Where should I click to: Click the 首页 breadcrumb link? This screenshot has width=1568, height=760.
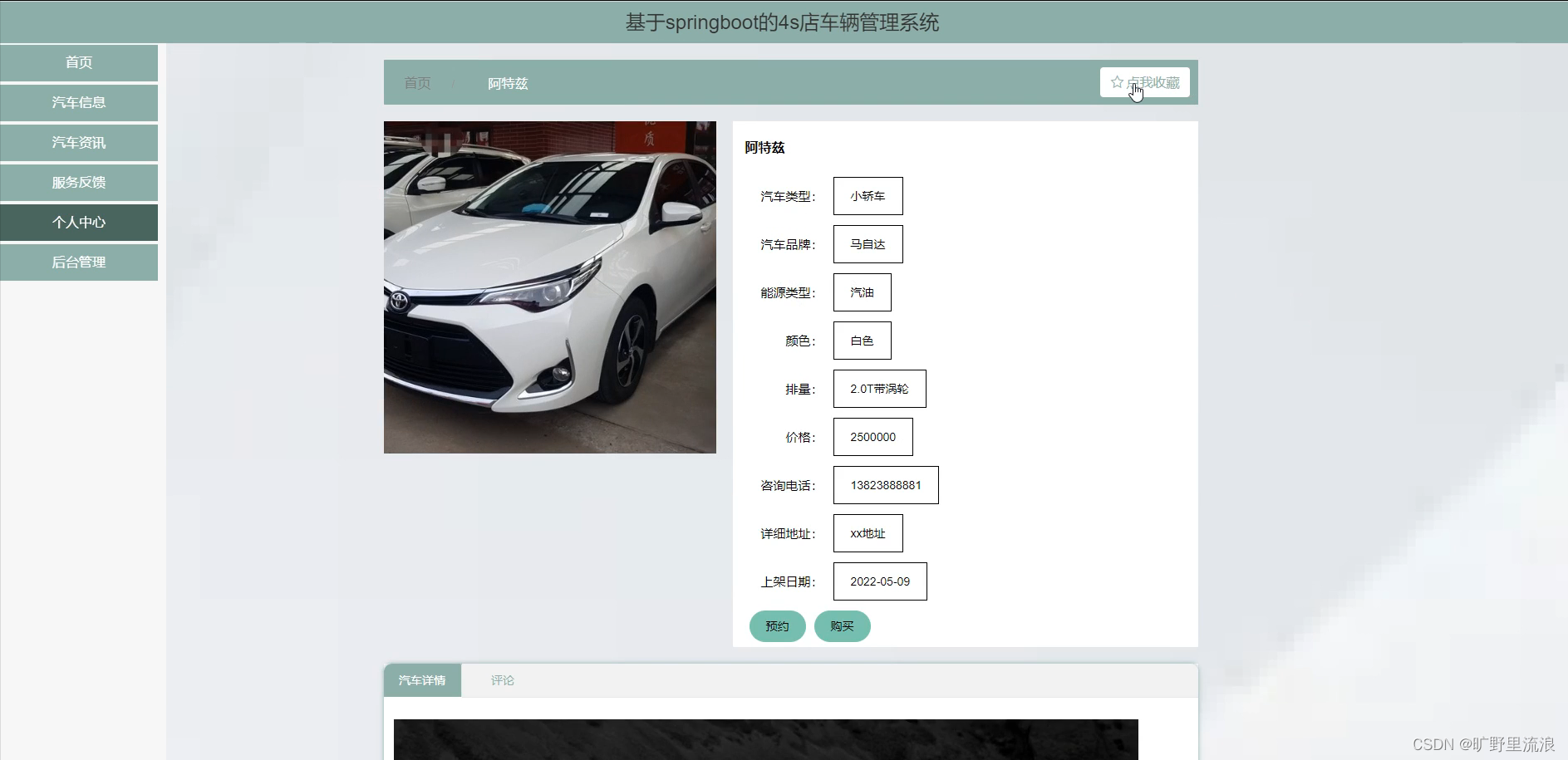click(x=417, y=83)
